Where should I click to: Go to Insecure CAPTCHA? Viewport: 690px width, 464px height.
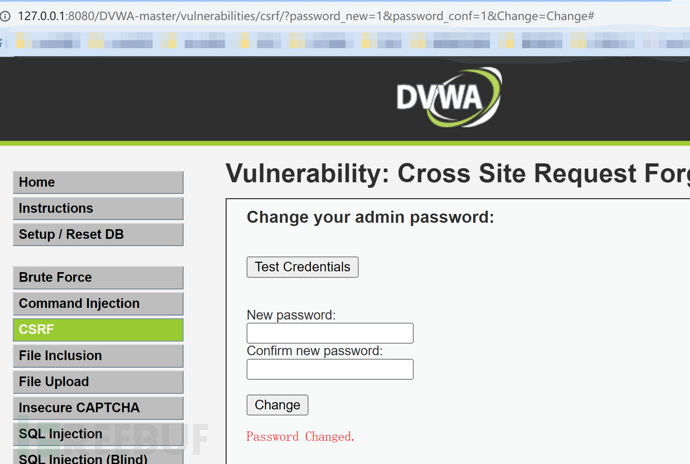pos(98,407)
